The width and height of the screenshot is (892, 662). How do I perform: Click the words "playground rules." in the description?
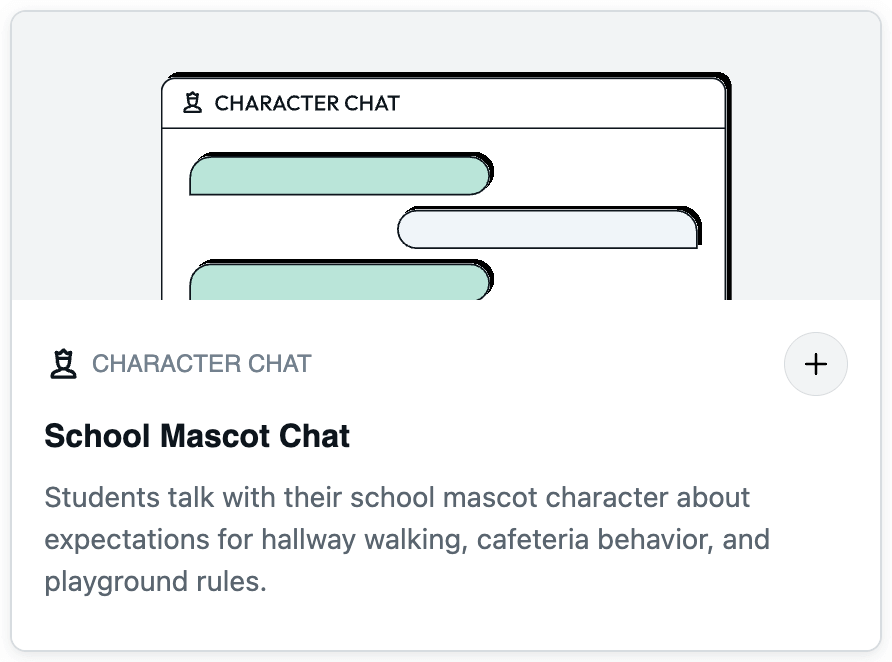pos(155,582)
